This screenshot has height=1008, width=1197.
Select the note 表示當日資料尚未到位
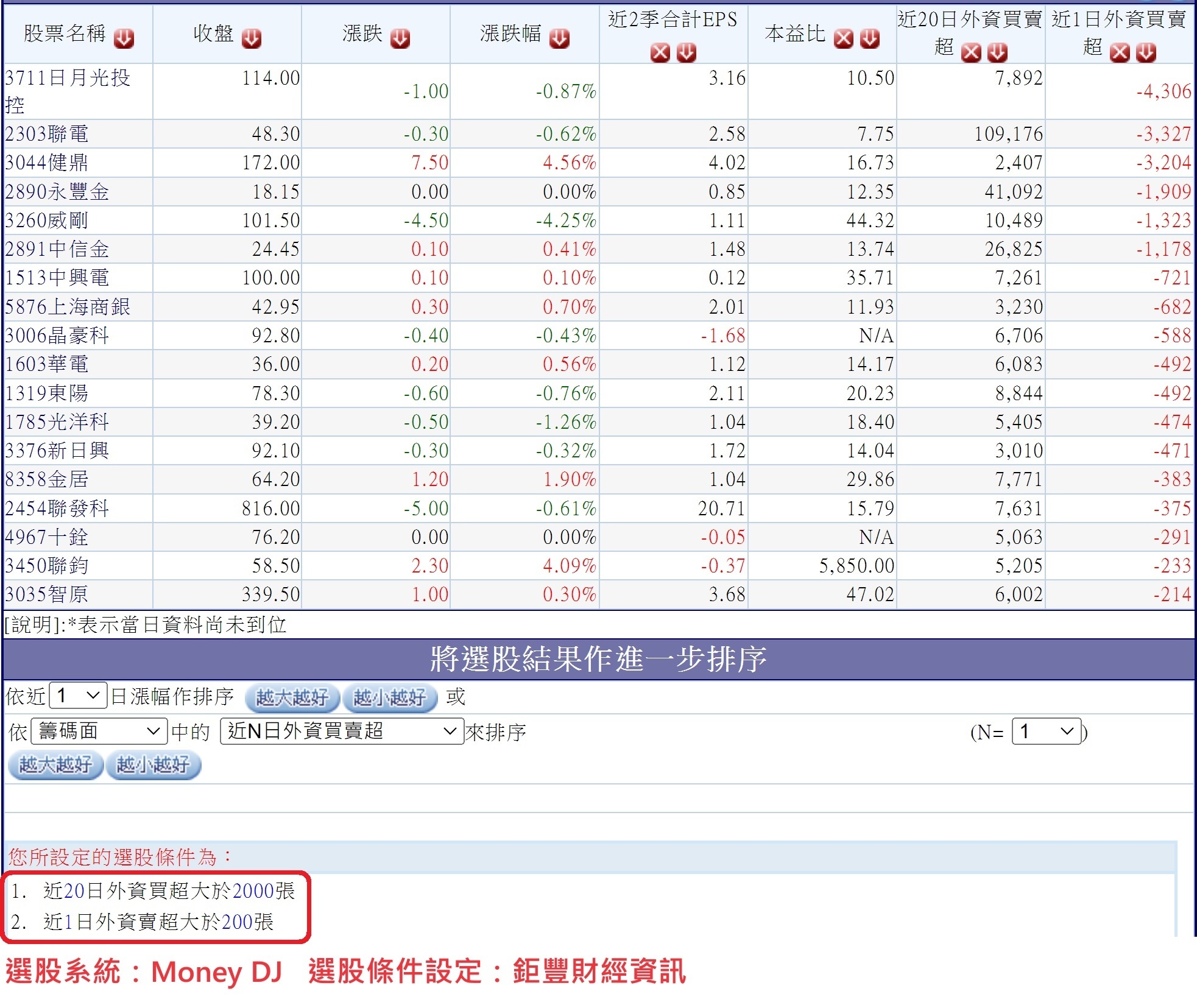pos(182,625)
